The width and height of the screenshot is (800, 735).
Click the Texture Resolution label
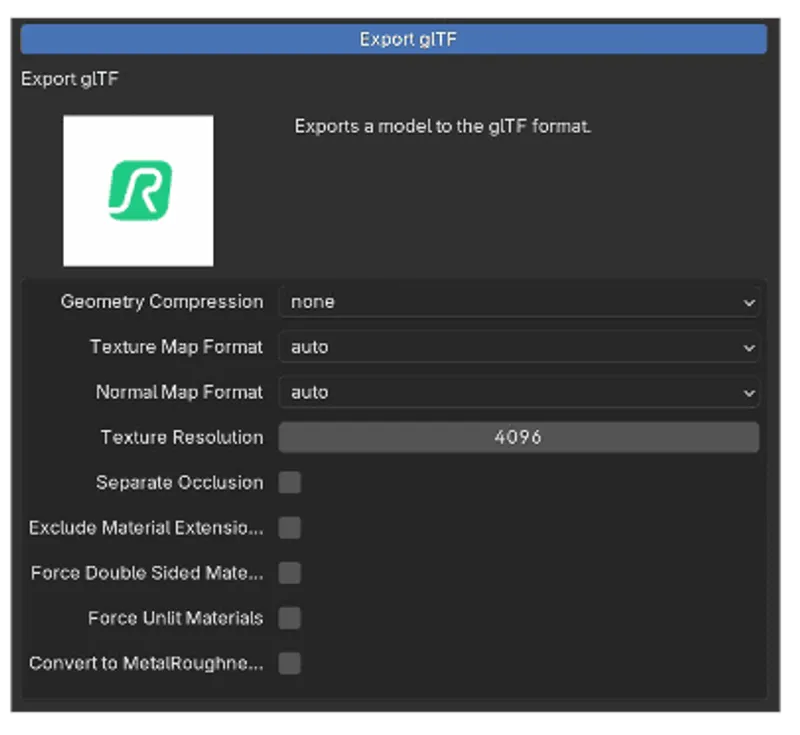click(182, 437)
